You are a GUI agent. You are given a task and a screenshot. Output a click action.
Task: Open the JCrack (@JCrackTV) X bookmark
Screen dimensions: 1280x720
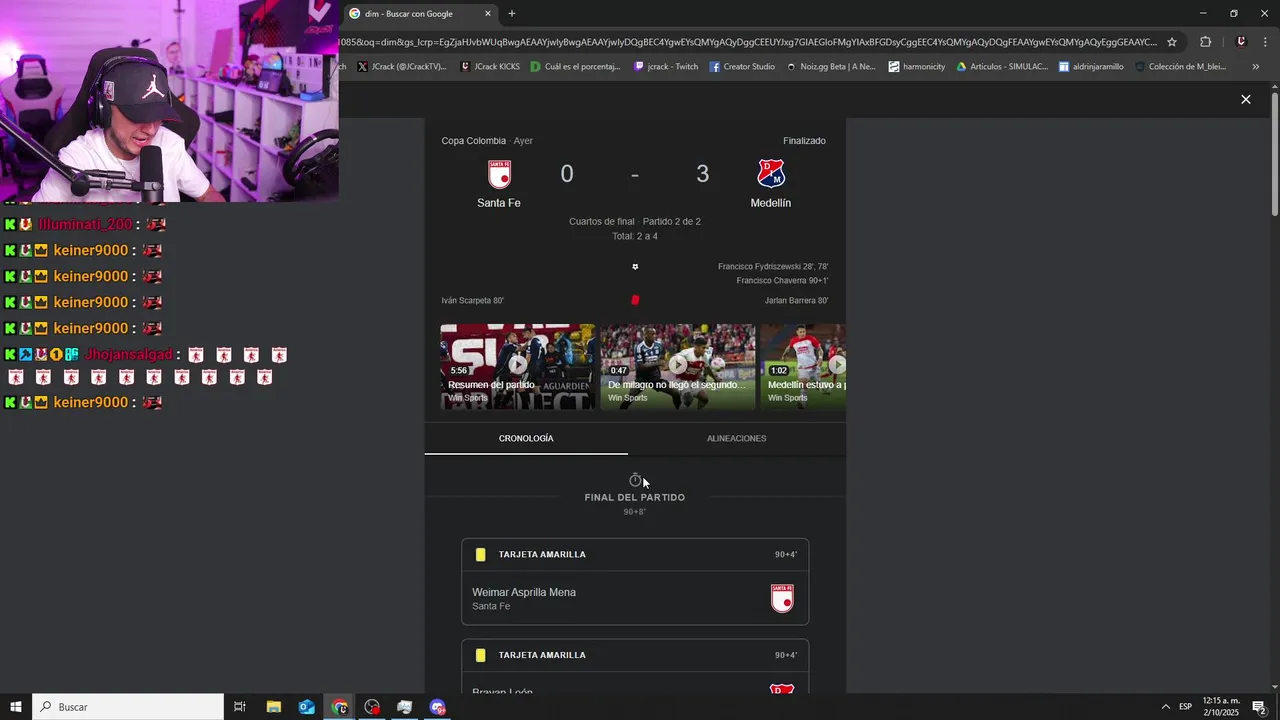[x=401, y=67]
